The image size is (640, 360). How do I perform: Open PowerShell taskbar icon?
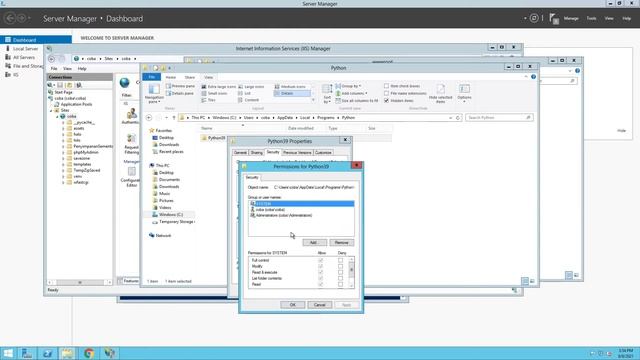click(47, 353)
